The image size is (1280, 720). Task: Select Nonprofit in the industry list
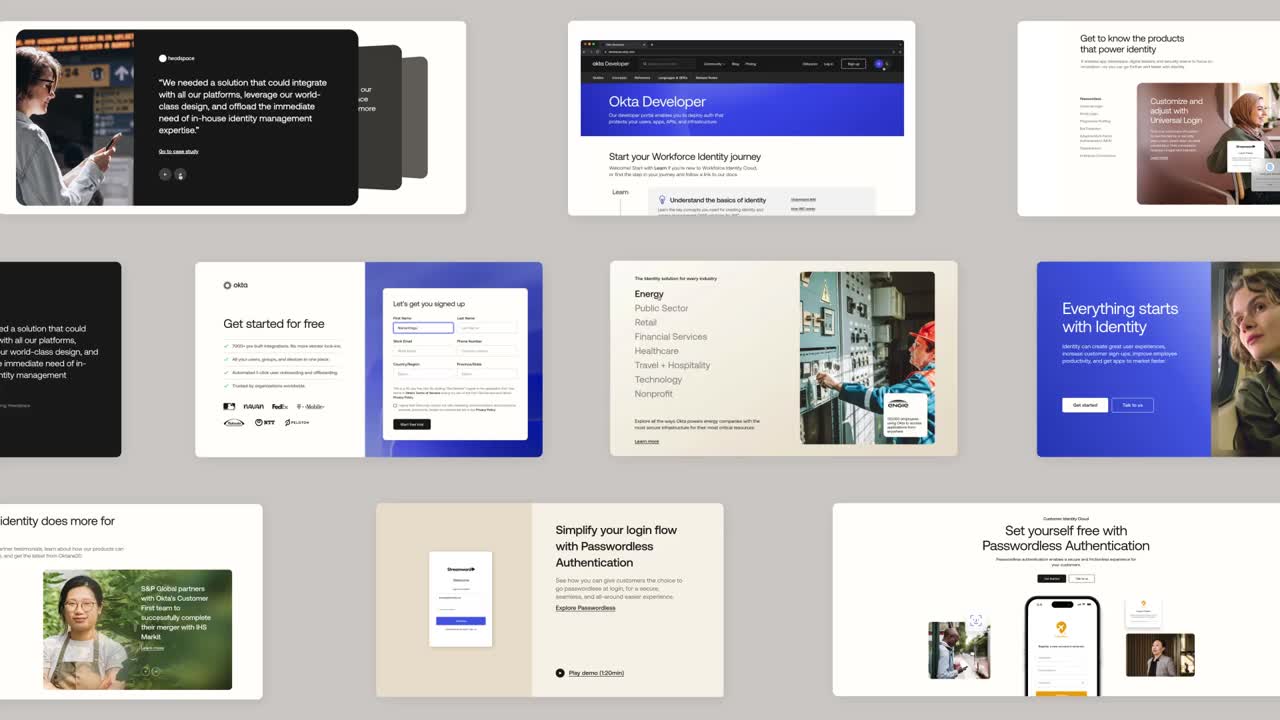[654, 394]
